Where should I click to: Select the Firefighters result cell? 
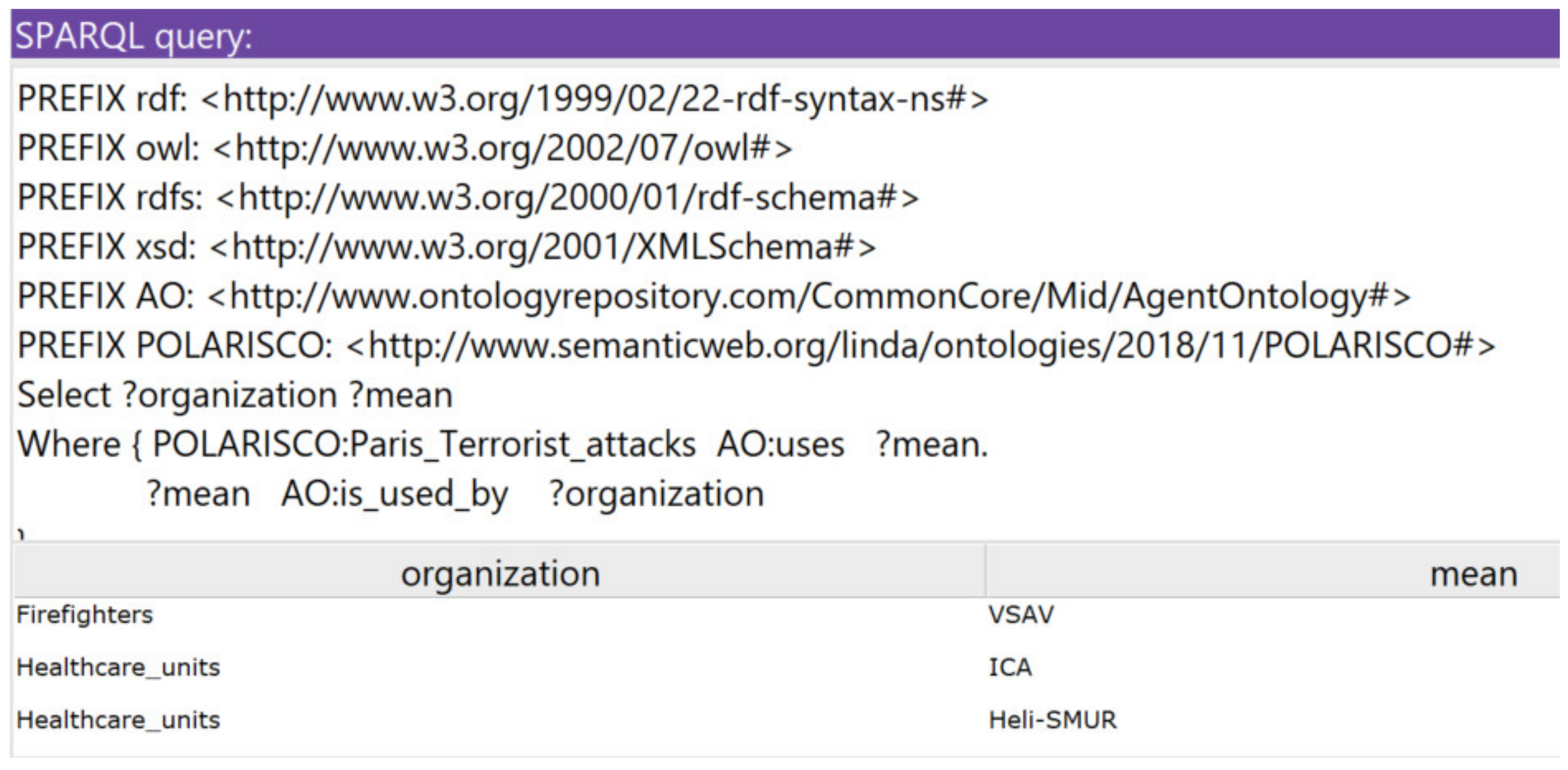pos(85,615)
